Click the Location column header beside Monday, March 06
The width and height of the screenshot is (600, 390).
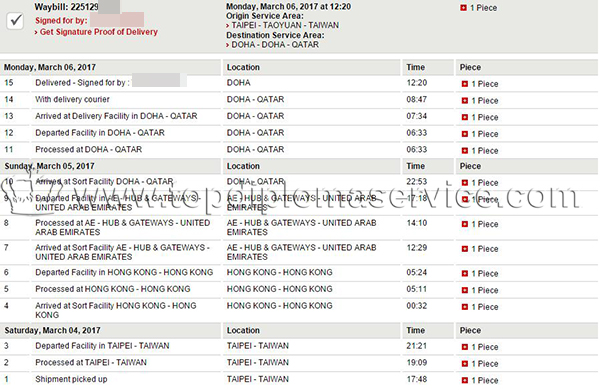(243, 67)
